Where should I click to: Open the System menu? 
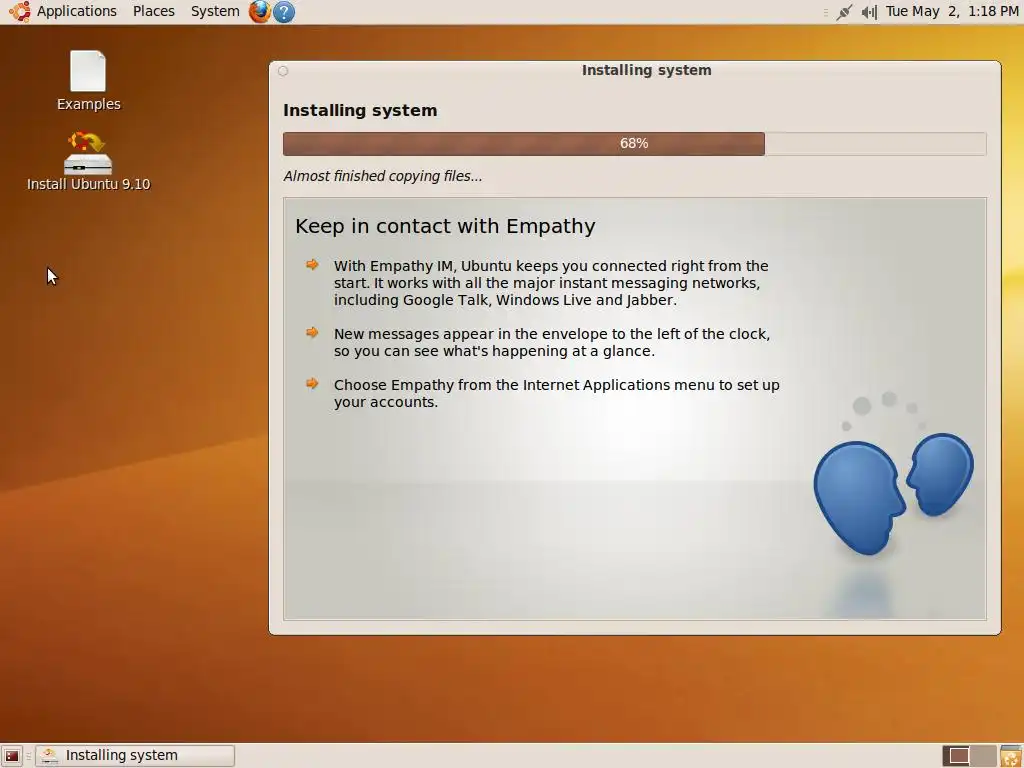215,11
